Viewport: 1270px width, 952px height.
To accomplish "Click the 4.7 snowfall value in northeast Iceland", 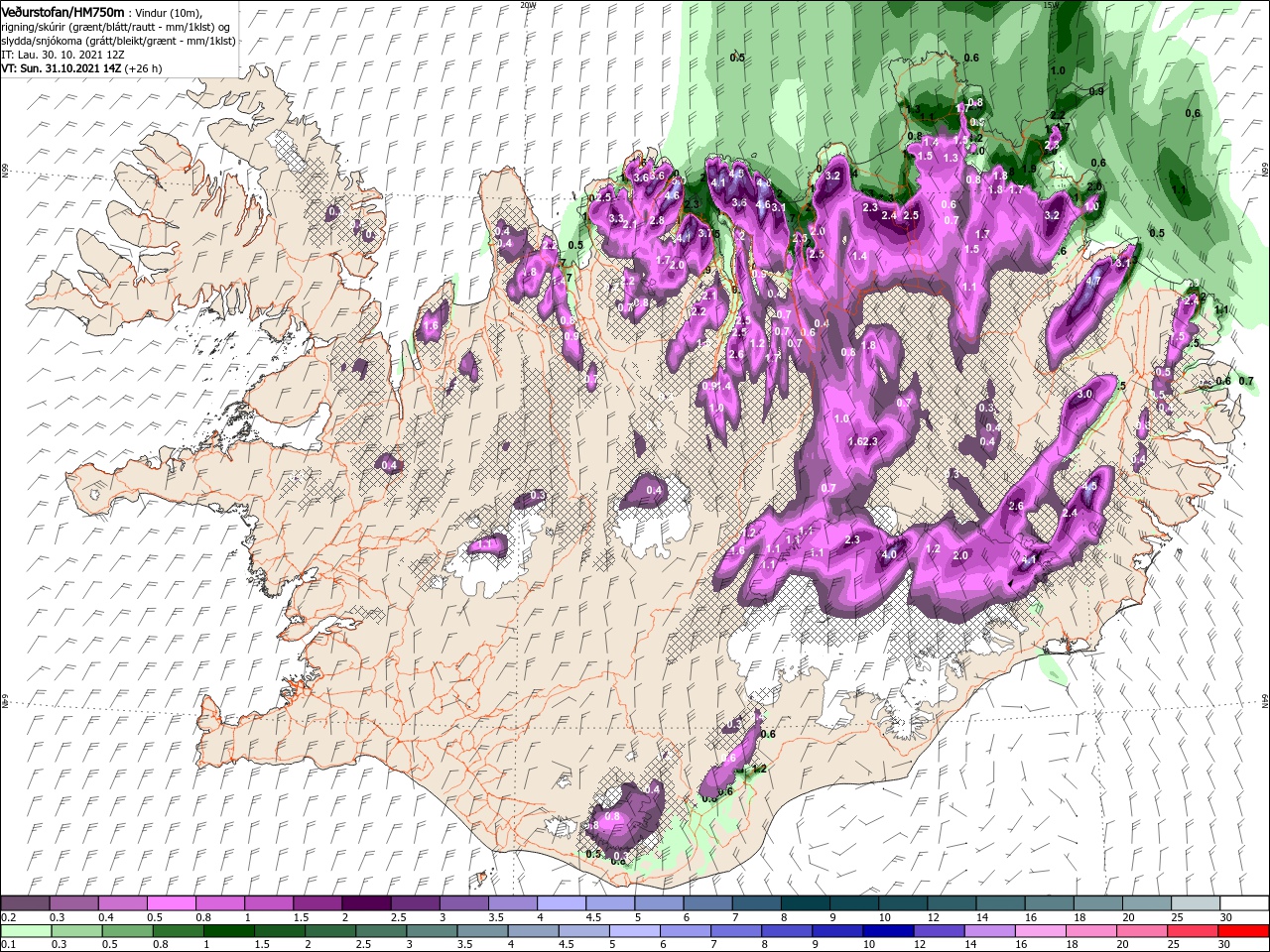I will 1093,281.
